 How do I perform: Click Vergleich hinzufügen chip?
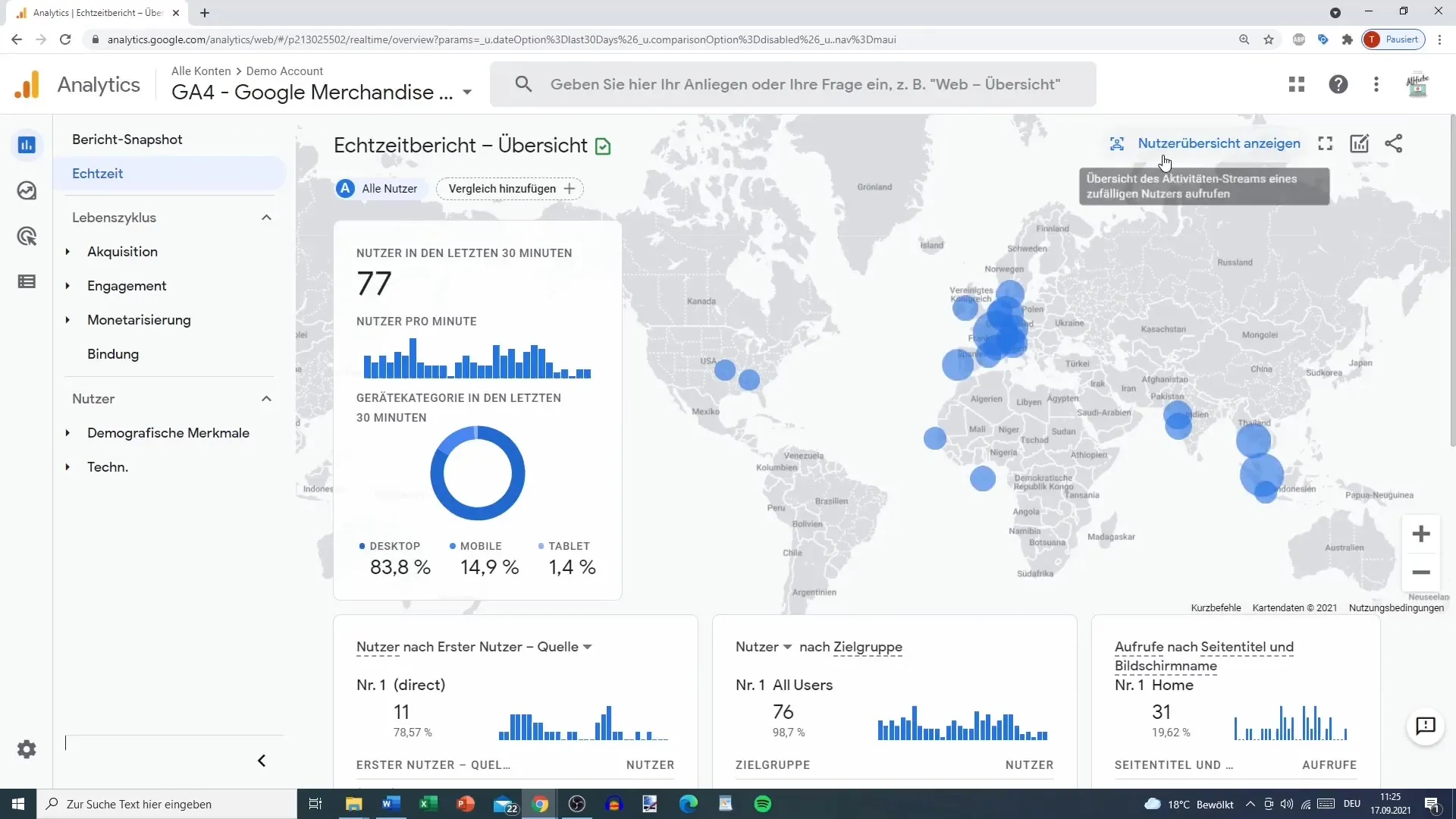click(510, 189)
